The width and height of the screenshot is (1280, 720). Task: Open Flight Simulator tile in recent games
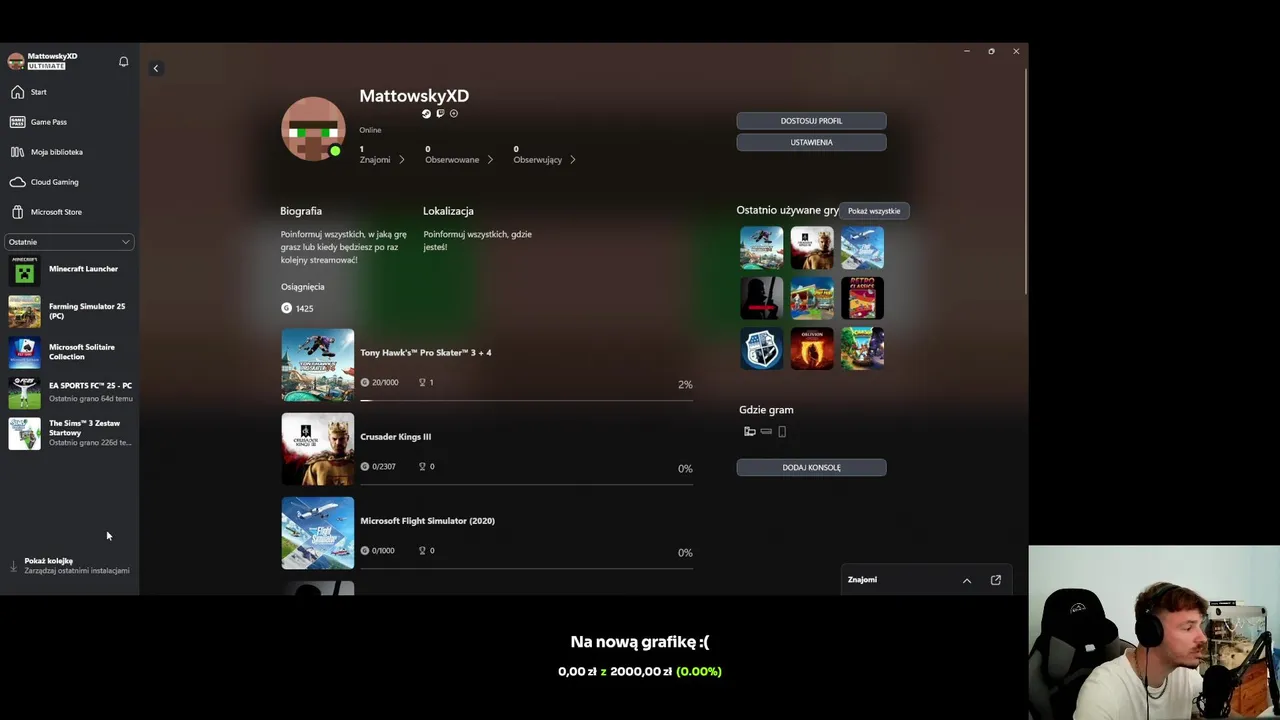click(862, 248)
